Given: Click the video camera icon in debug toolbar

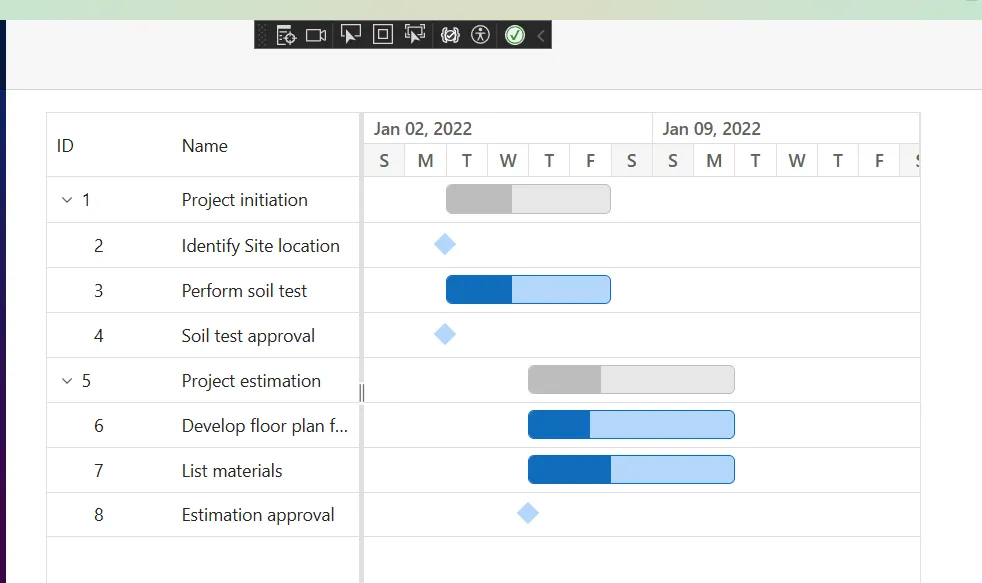Looking at the screenshot, I should point(316,35).
